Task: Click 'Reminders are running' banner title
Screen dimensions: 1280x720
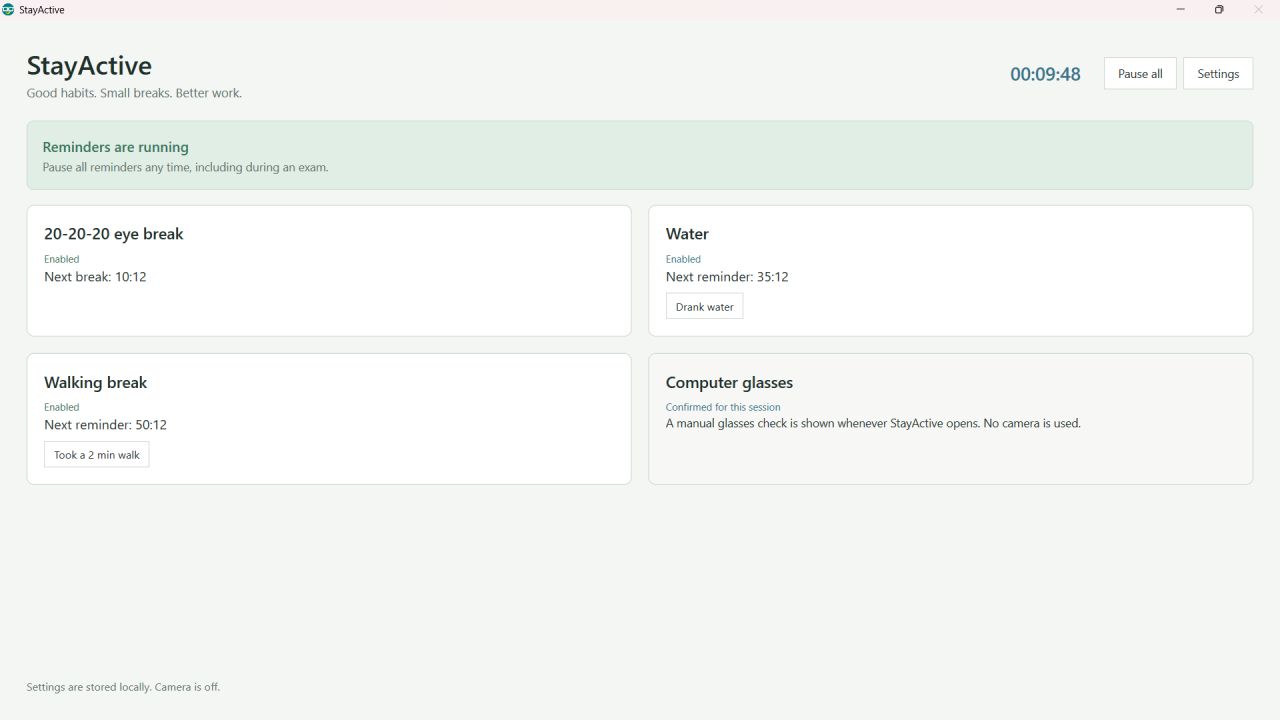Action: click(x=115, y=147)
